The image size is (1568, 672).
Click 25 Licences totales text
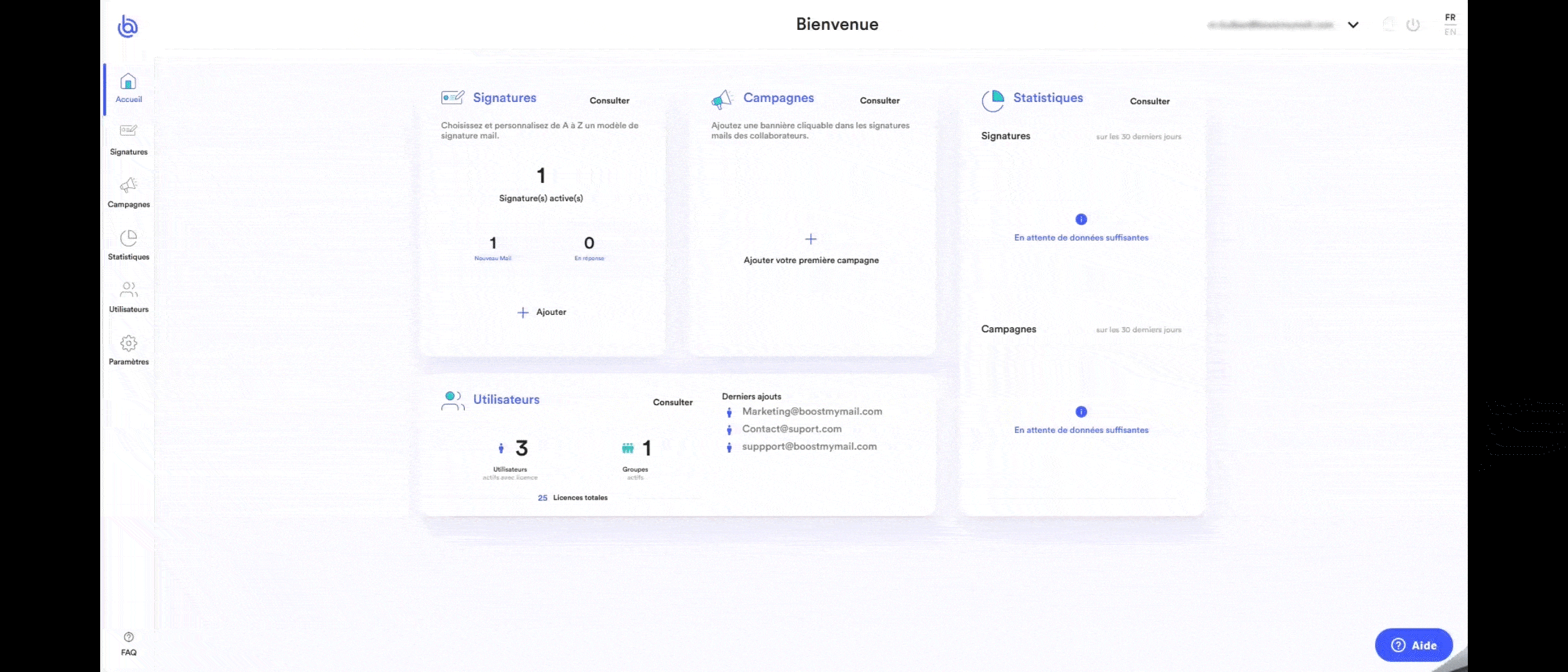(x=572, y=498)
